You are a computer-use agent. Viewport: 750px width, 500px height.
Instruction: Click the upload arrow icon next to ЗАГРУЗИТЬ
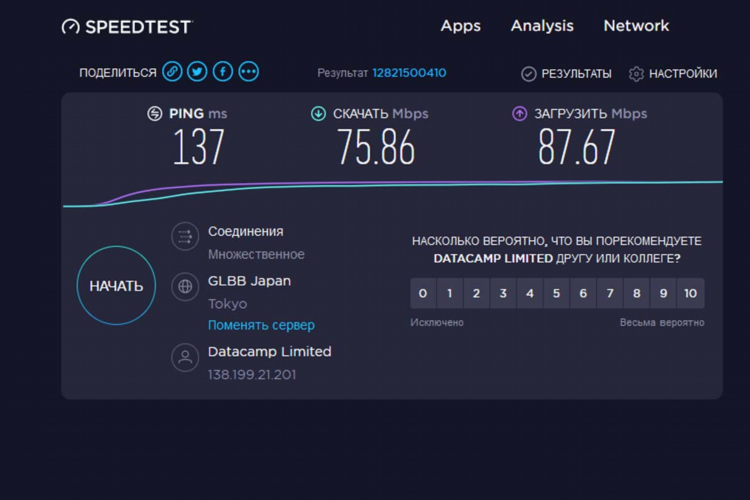point(520,113)
